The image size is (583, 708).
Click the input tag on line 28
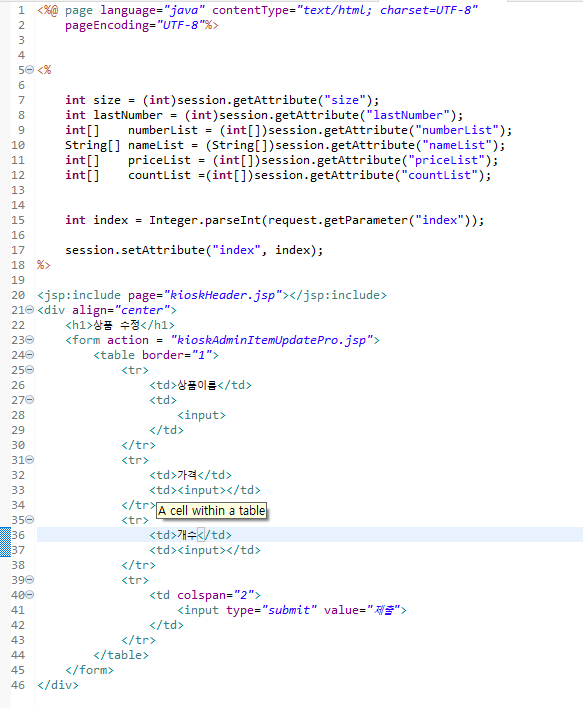click(x=201, y=415)
